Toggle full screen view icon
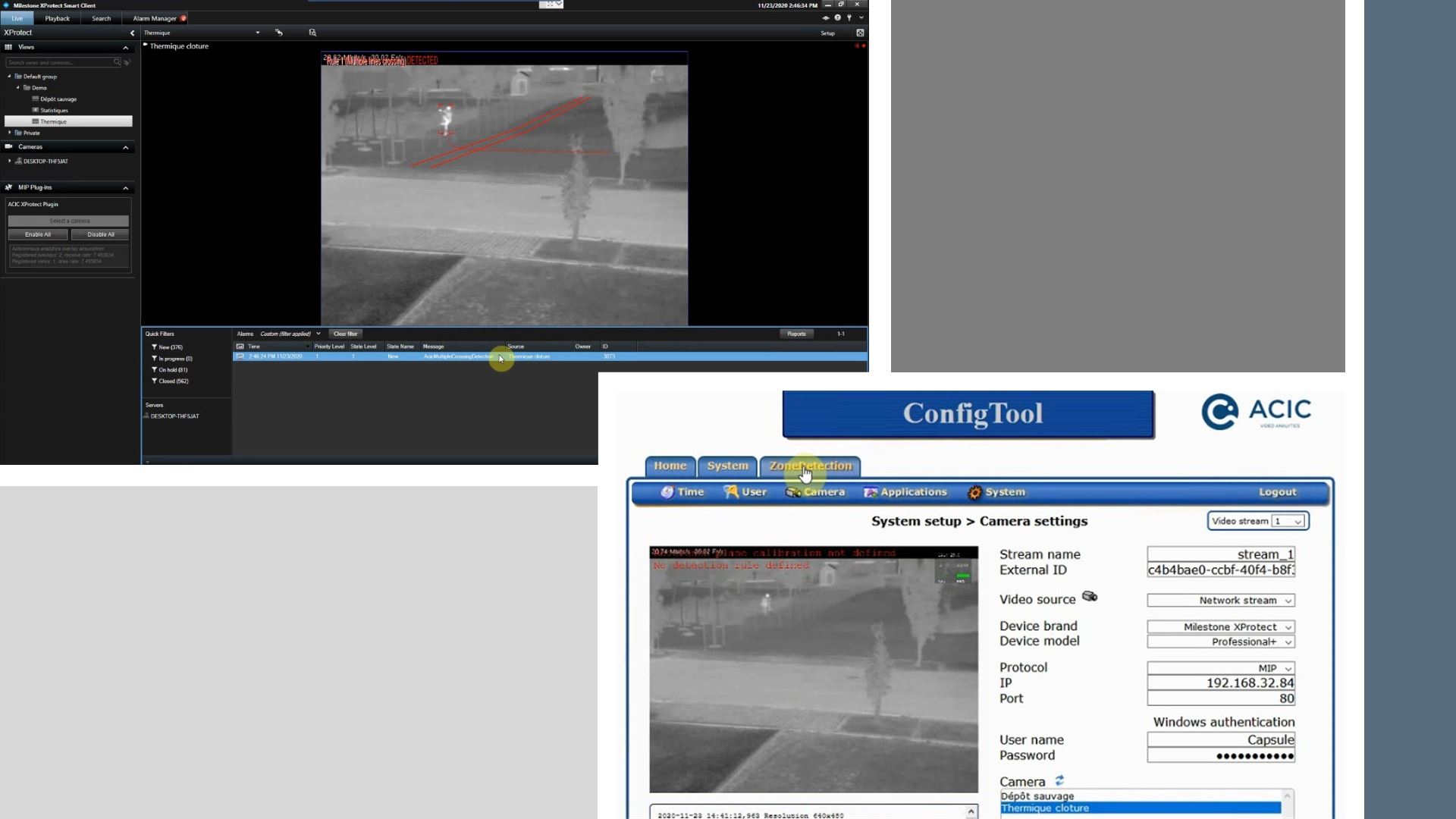The image size is (1456, 819). (860, 33)
